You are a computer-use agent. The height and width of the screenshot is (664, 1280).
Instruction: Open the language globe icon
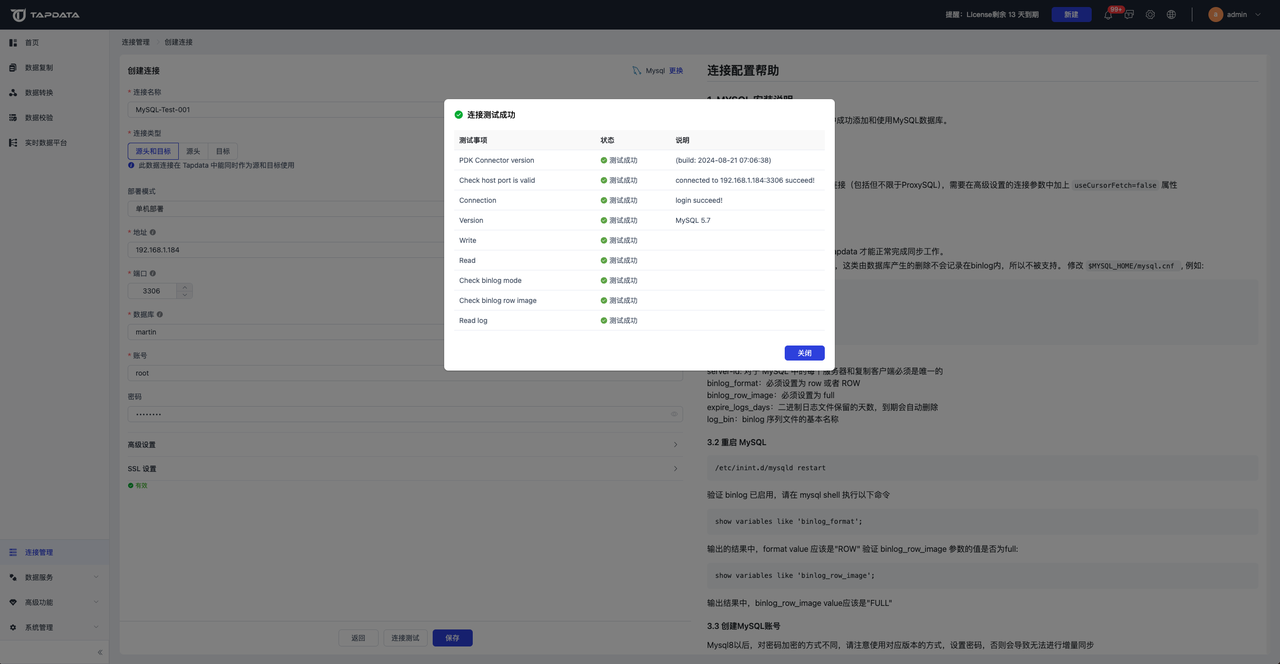click(1171, 15)
